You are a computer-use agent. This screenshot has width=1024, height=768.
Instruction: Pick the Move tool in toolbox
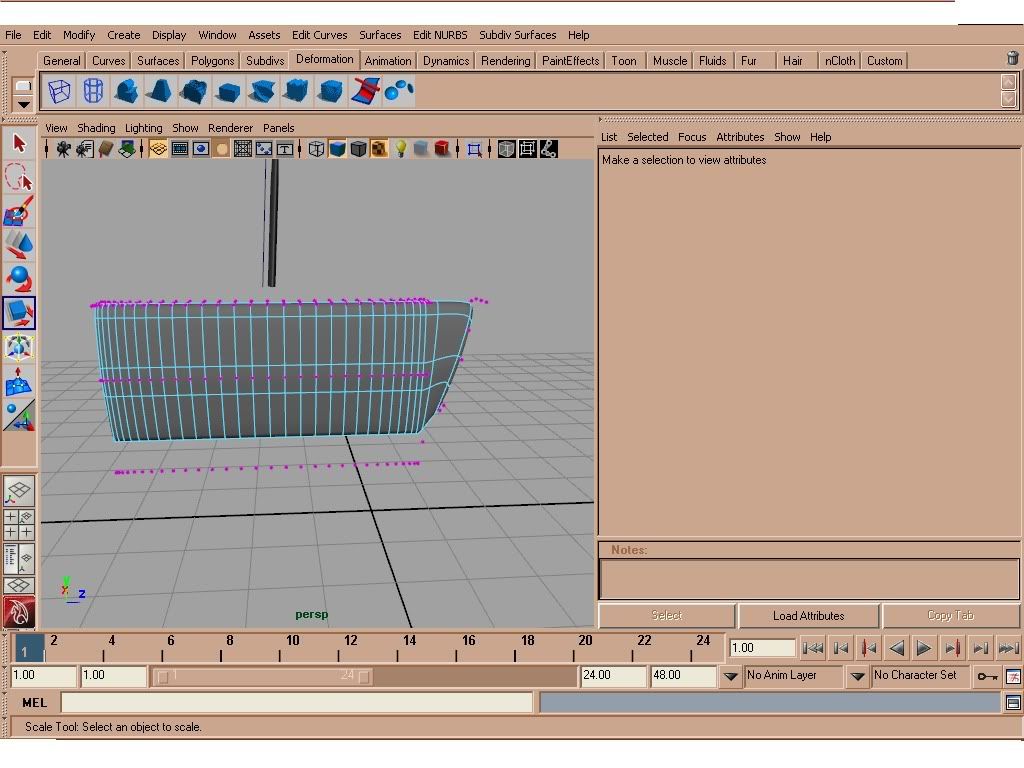19,244
